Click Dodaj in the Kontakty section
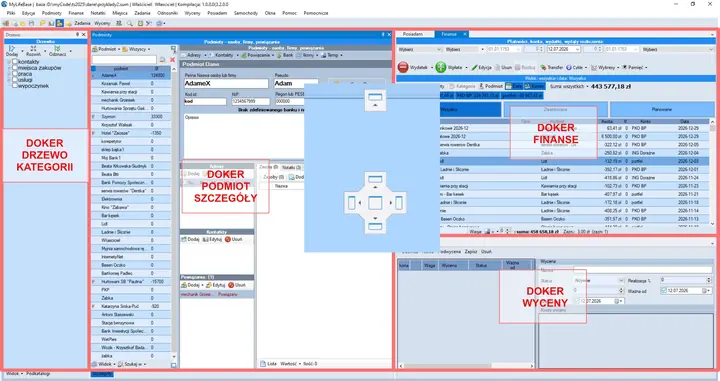 [x=191, y=239]
